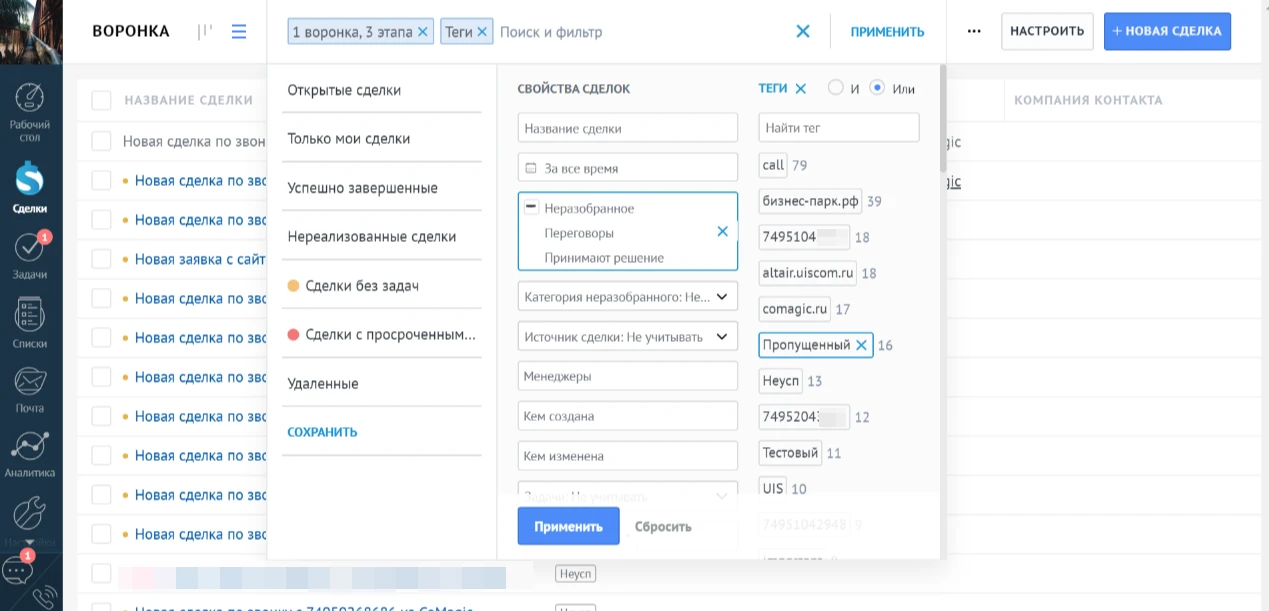Click the user avatar thumbnail in the corner
This screenshot has height=611, width=1269.
31,31
